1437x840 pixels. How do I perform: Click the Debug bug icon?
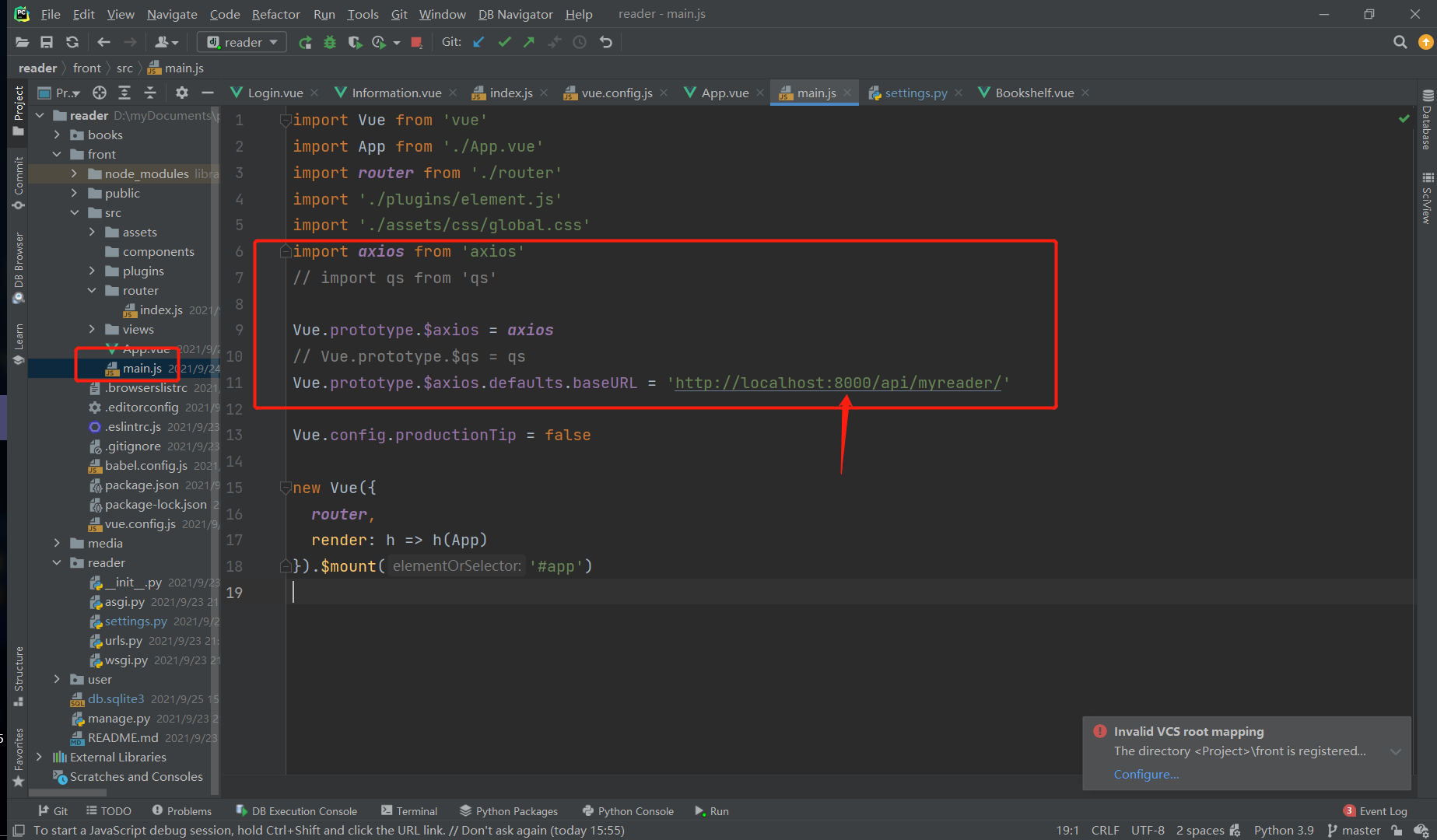[330, 42]
